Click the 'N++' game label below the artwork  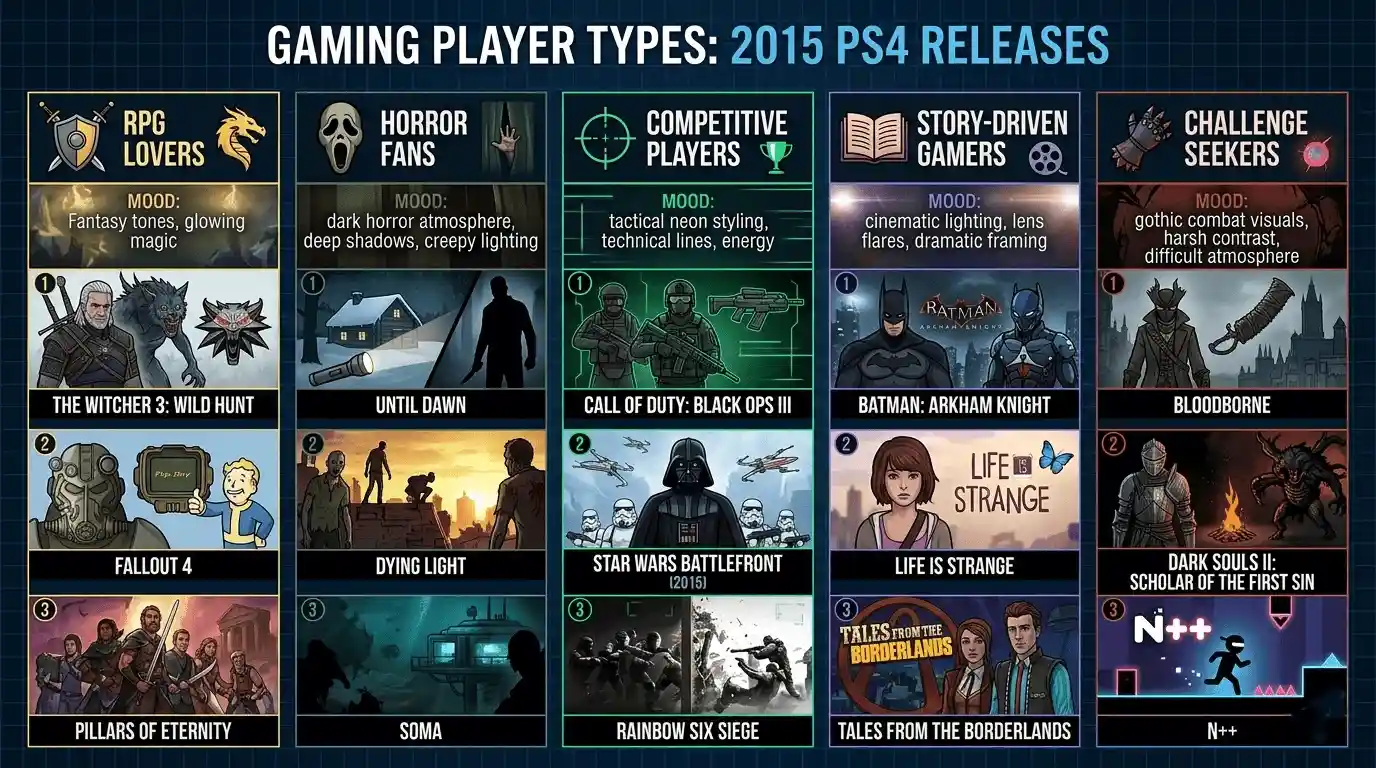[x=1222, y=731]
